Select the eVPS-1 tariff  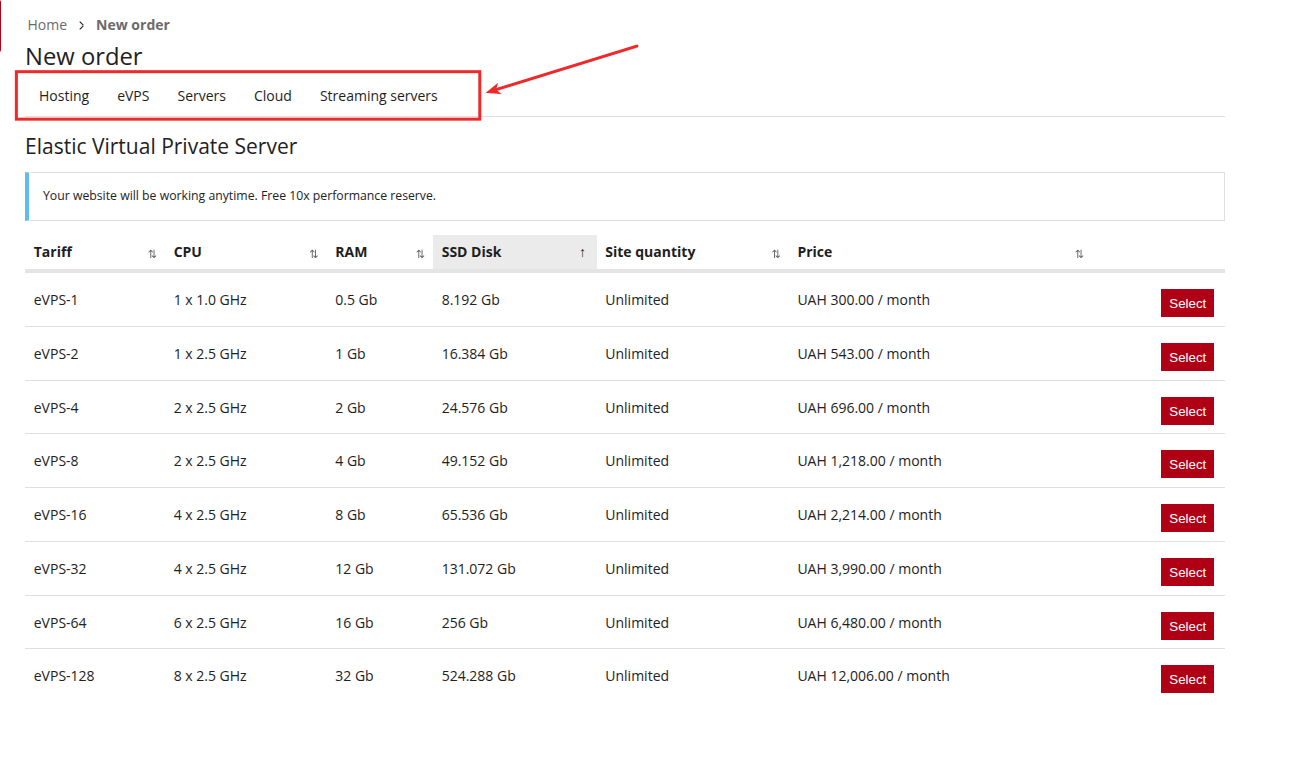(x=1187, y=304)
